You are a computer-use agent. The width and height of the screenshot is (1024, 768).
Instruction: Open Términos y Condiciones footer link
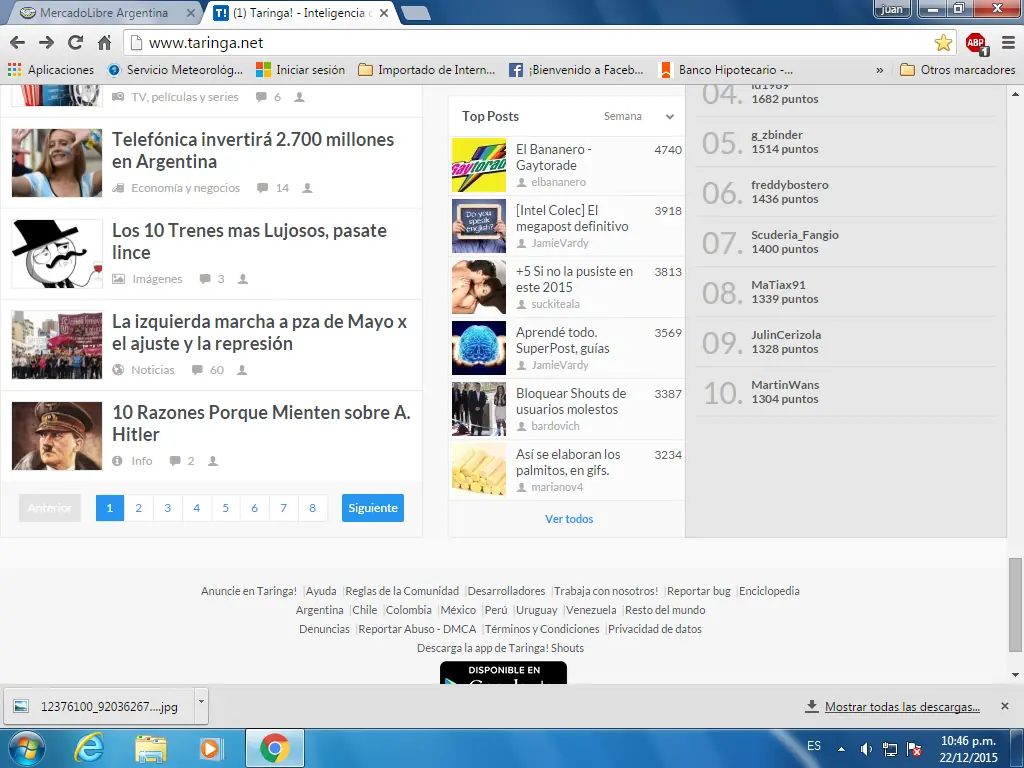[542, 629]
